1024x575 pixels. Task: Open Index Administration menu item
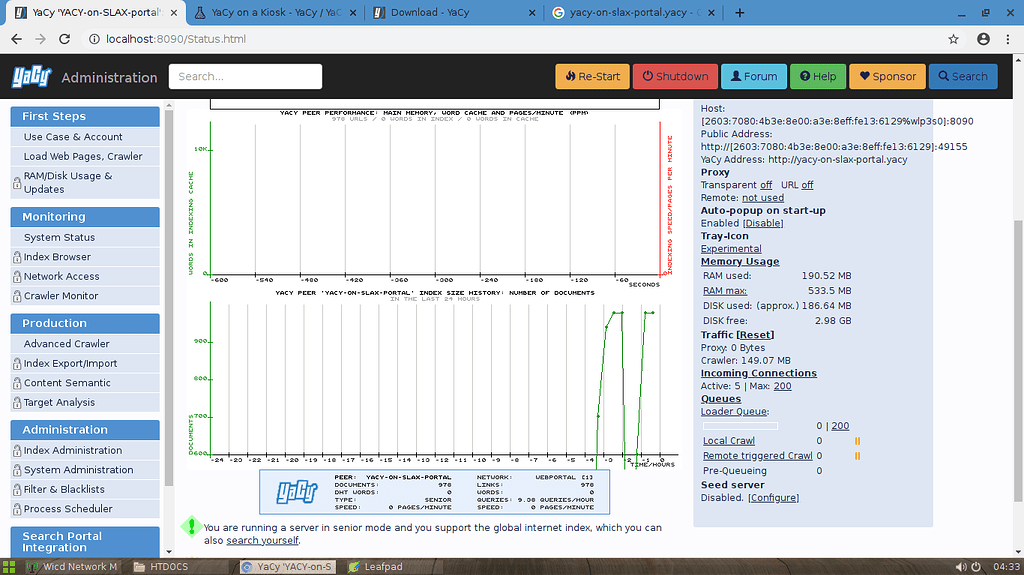click(85, 450)
